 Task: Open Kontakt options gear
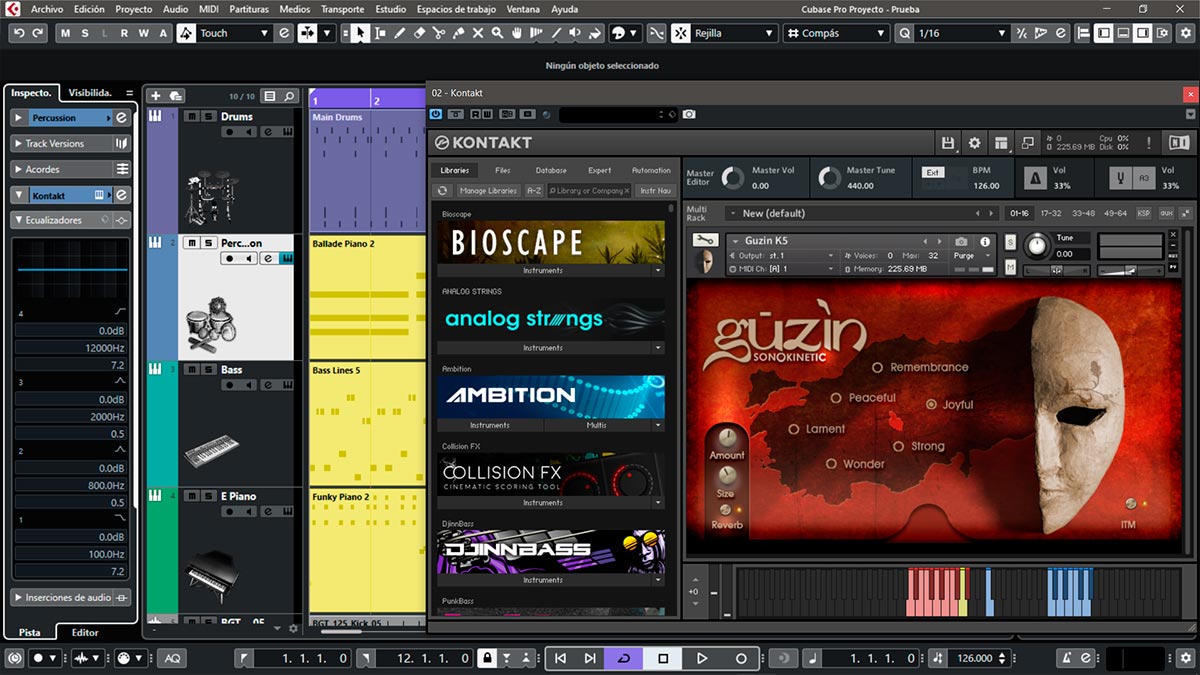tap(974, 142)
